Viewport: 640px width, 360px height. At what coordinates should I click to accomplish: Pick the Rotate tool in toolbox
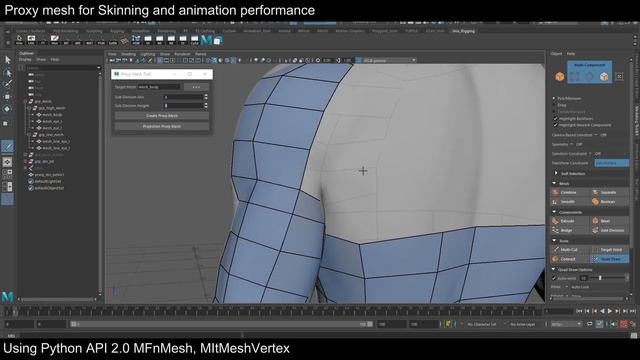coord(7,109)
